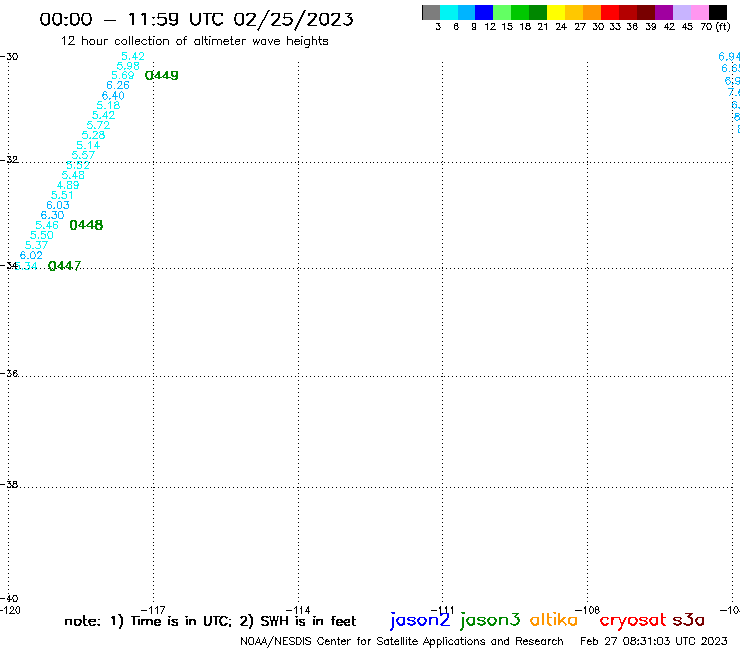Click the wave height value '5.51'
Screen dimensions: 740x650
62,195
